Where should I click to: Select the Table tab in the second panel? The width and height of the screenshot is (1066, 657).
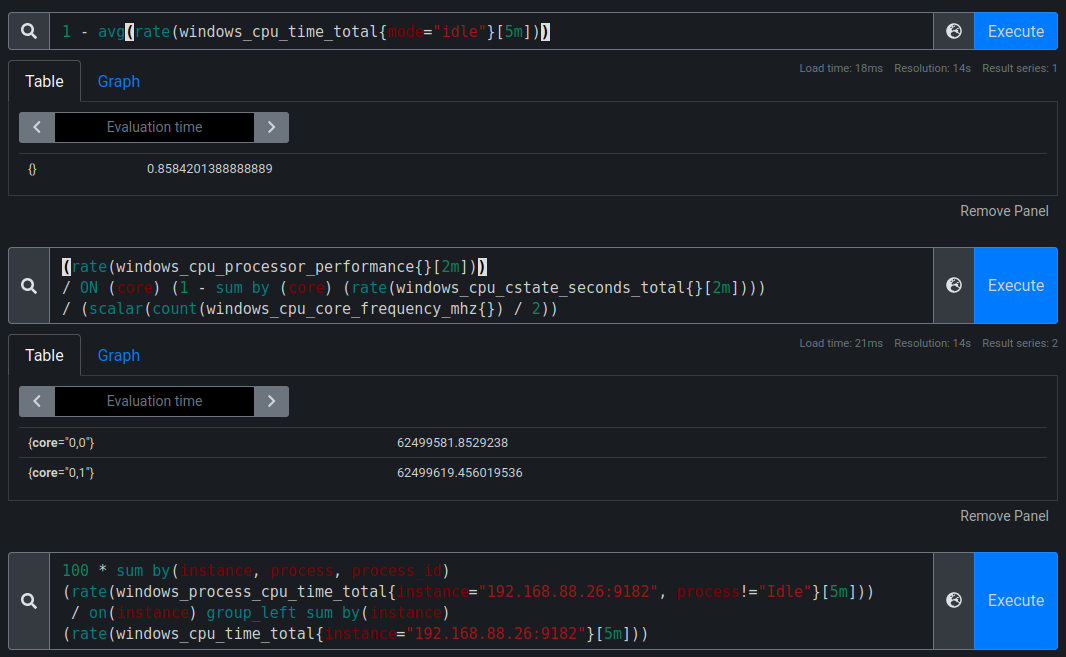pos(44,355)
